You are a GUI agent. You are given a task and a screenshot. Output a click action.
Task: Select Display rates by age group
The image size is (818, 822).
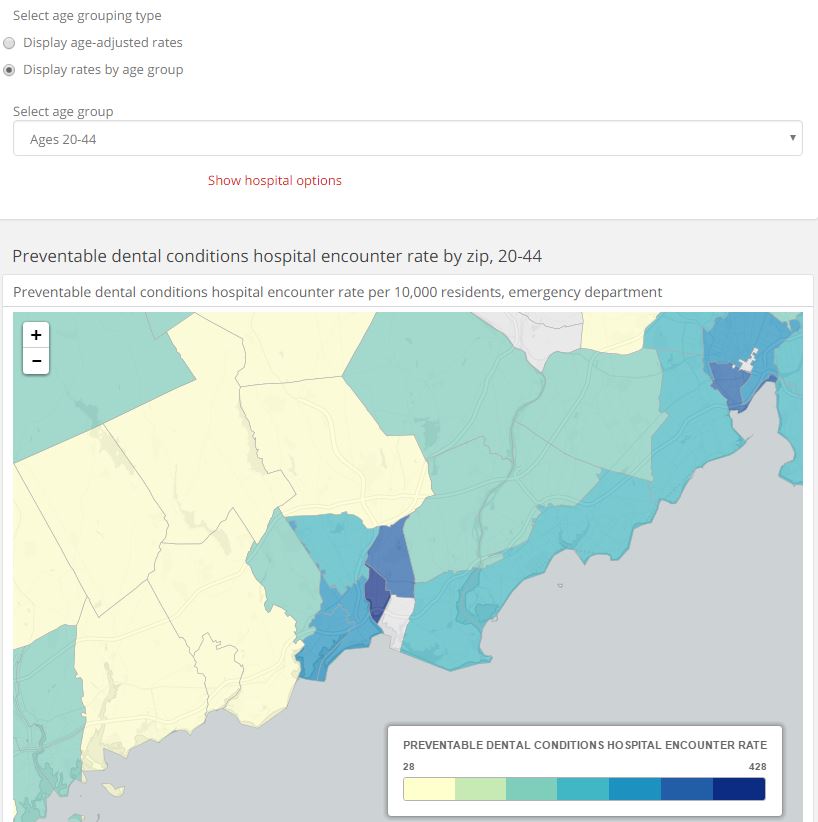coord(10,70)
